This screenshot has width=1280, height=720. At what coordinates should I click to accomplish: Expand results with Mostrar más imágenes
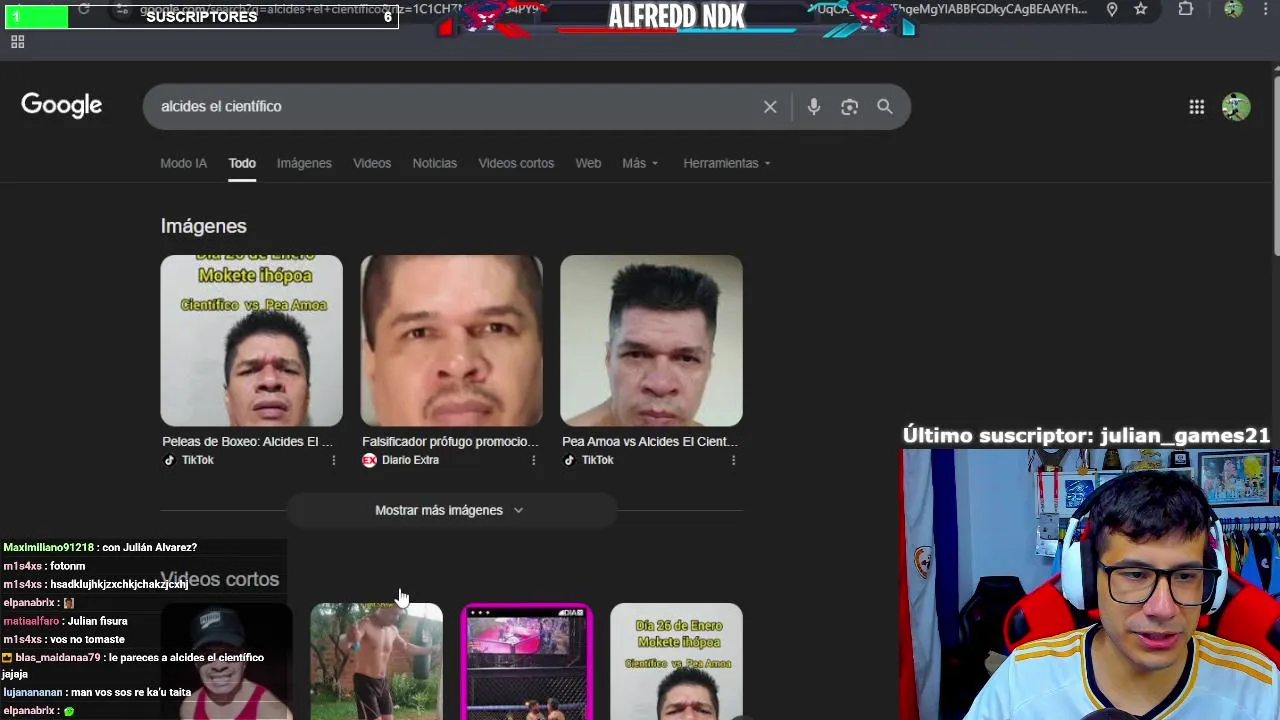(x=450, y=510)
